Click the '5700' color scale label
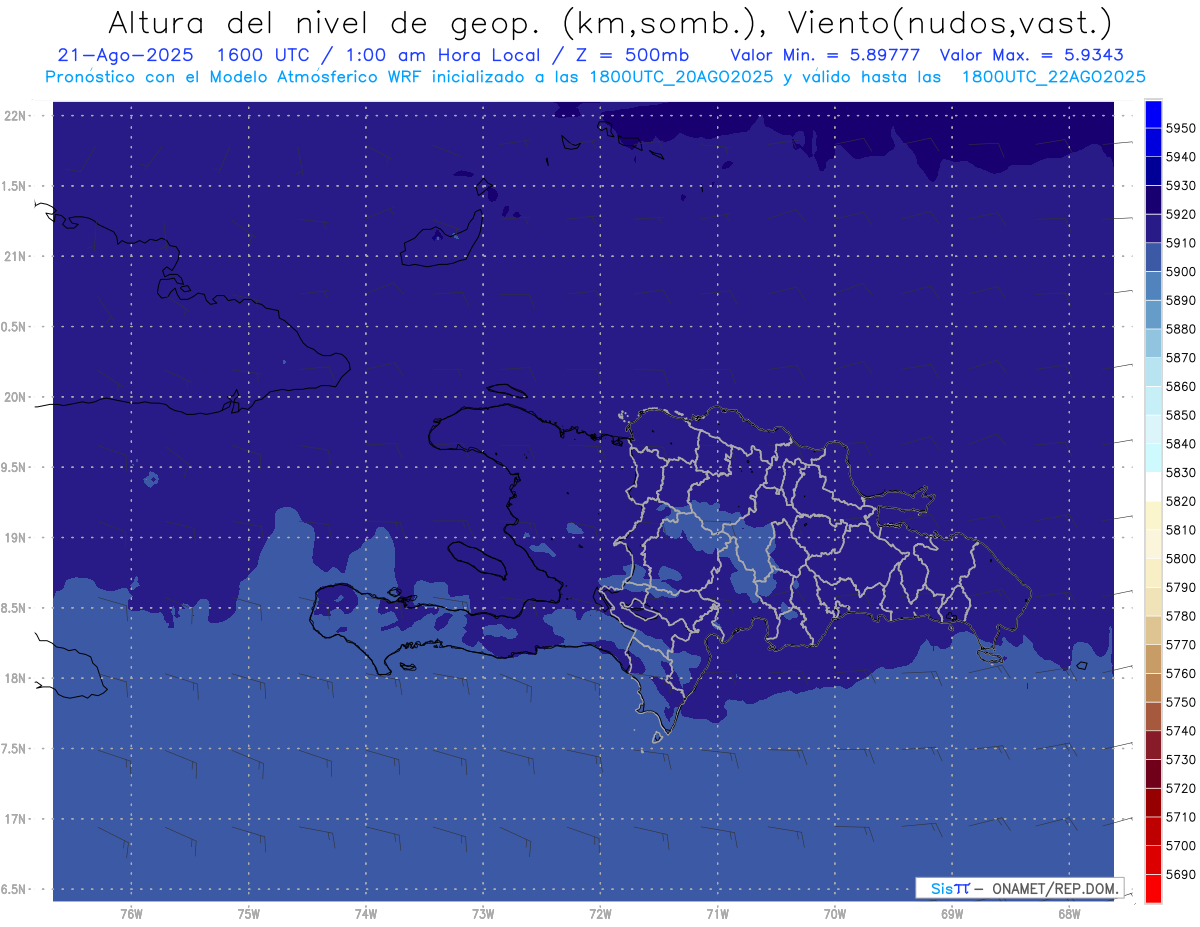Viewport: 1200px width, 927px height. [x=1181, y=845]
